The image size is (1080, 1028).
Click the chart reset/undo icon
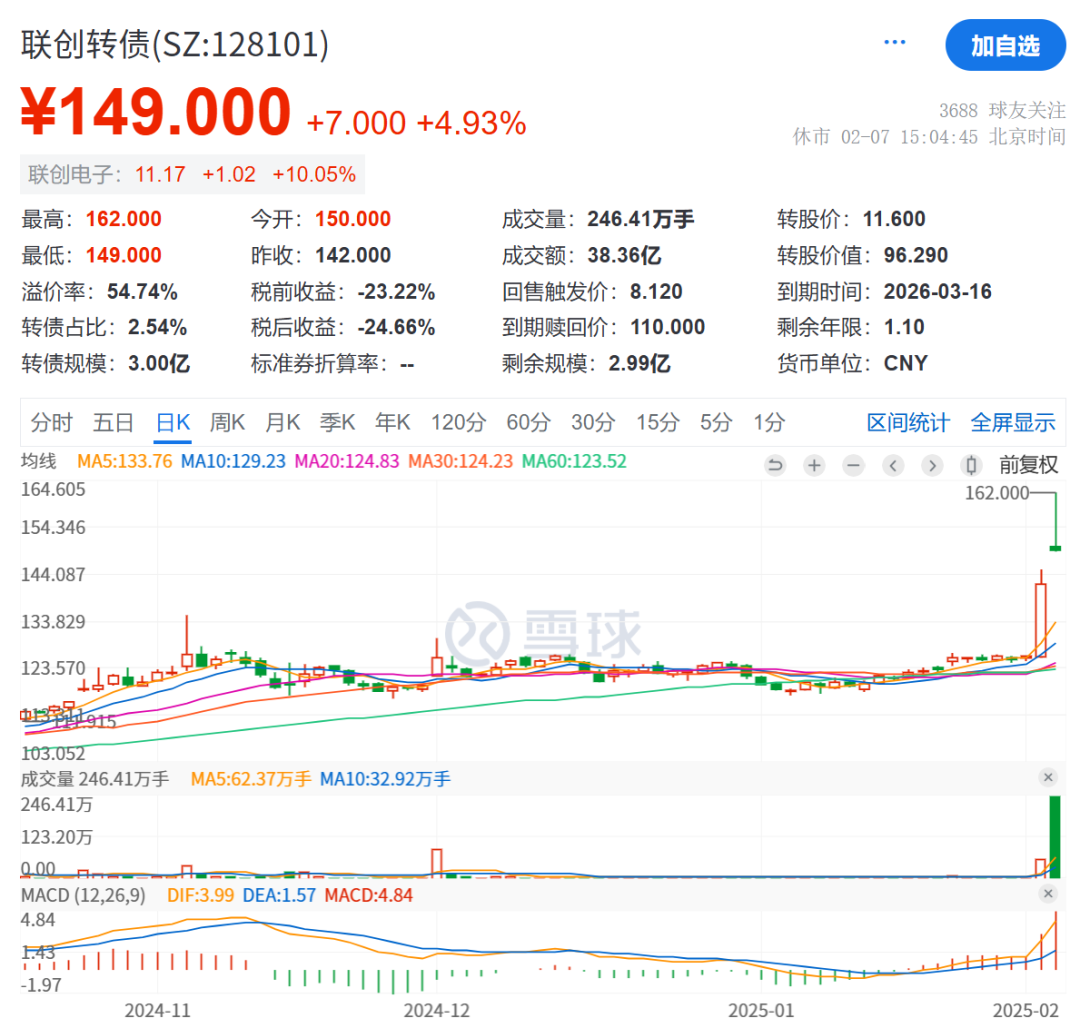tap(775, 465)
